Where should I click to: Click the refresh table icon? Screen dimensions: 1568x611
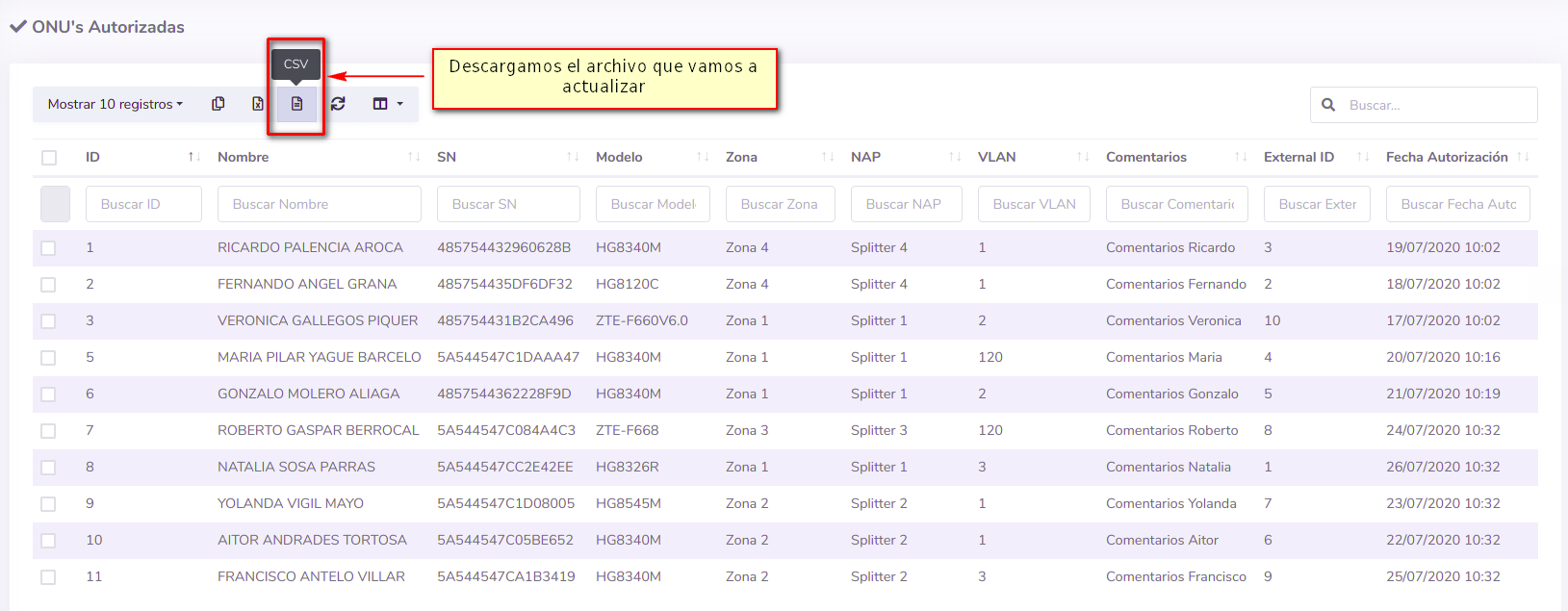(x=338, y=104)
